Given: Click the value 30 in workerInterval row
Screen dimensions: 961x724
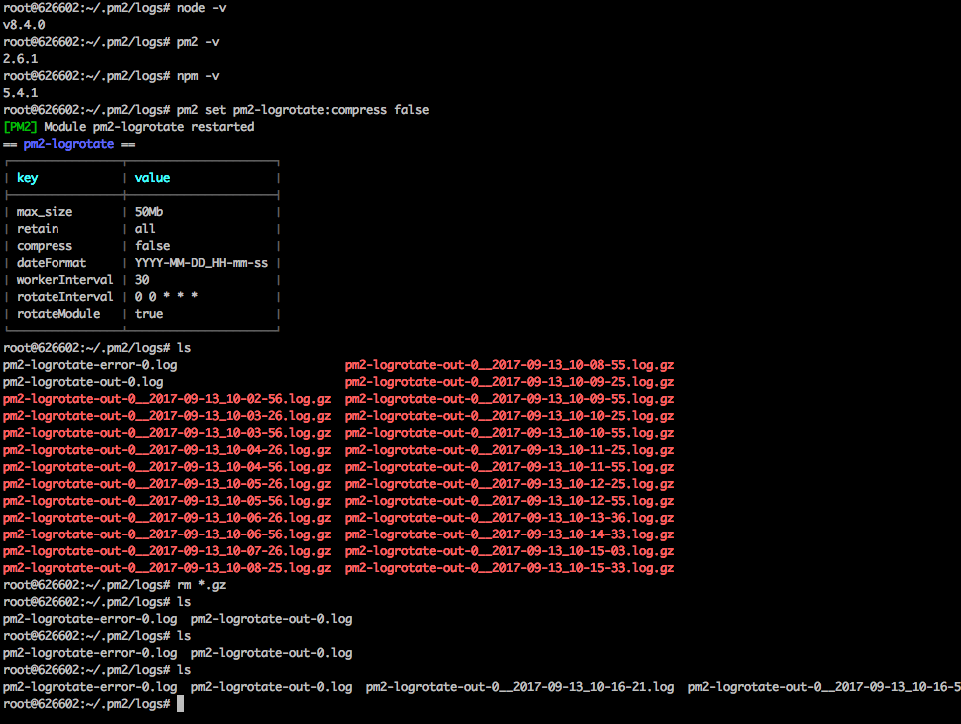Looking at the screenshot, I should point(142,280).
